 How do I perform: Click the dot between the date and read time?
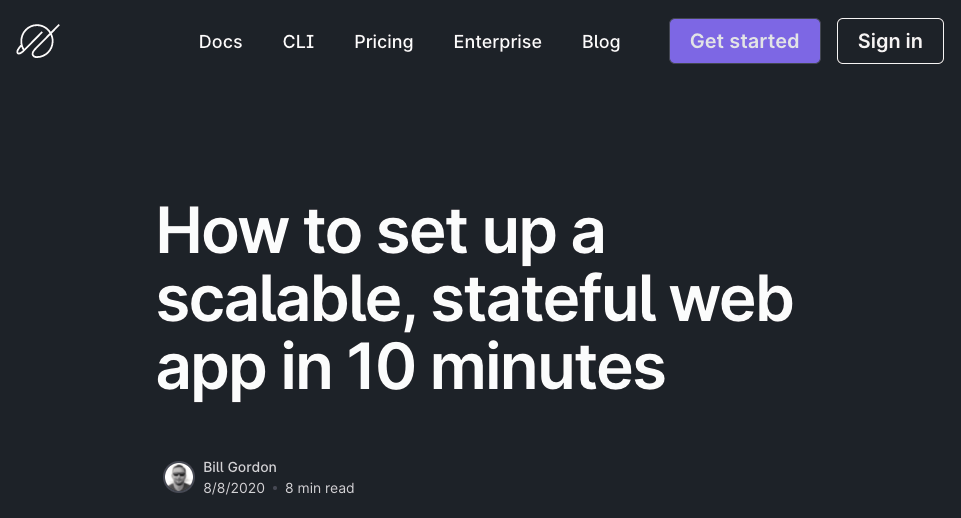tap(275, 489)
